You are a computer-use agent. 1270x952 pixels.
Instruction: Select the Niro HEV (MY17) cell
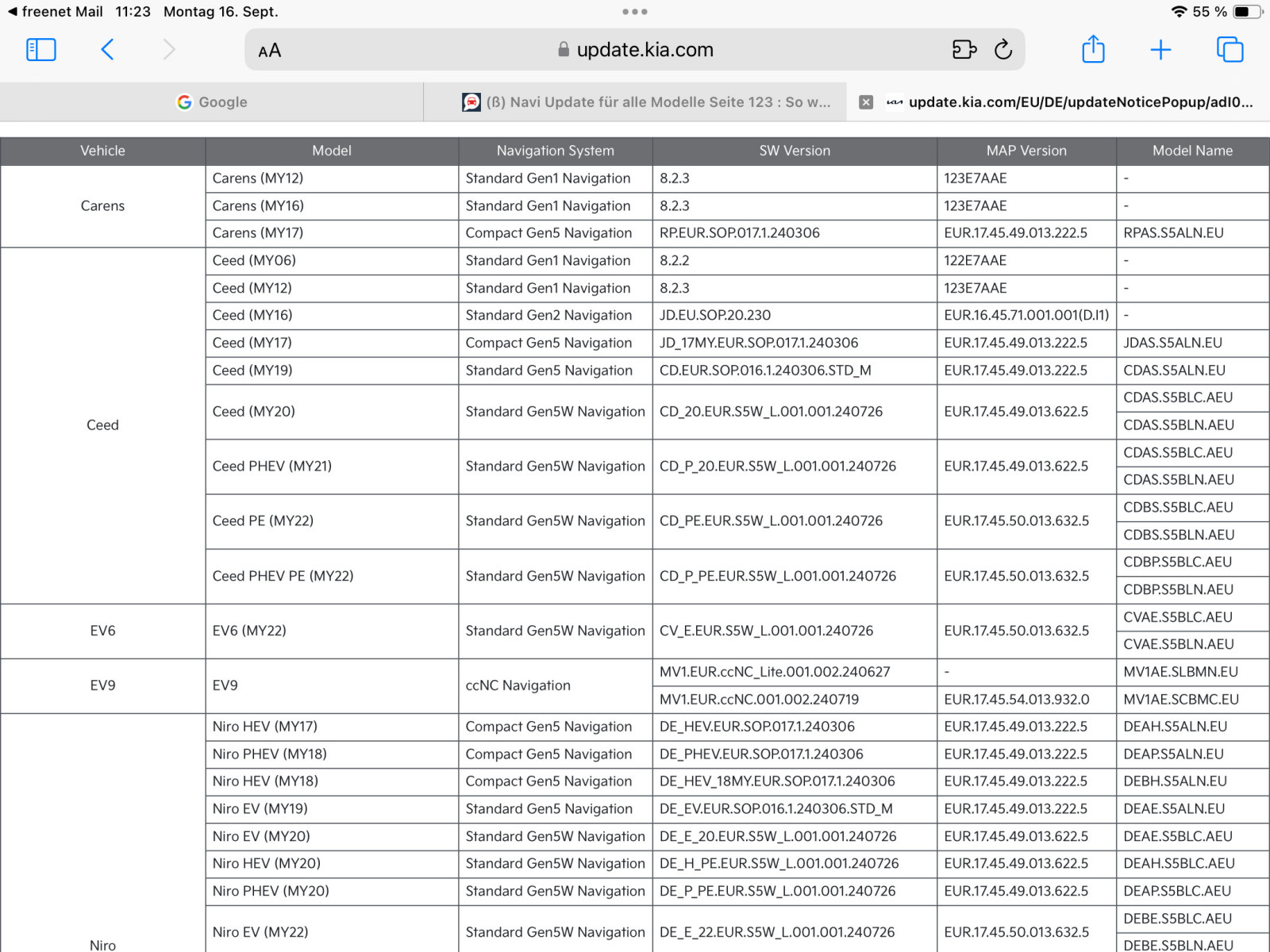click(x=332, y=727)
